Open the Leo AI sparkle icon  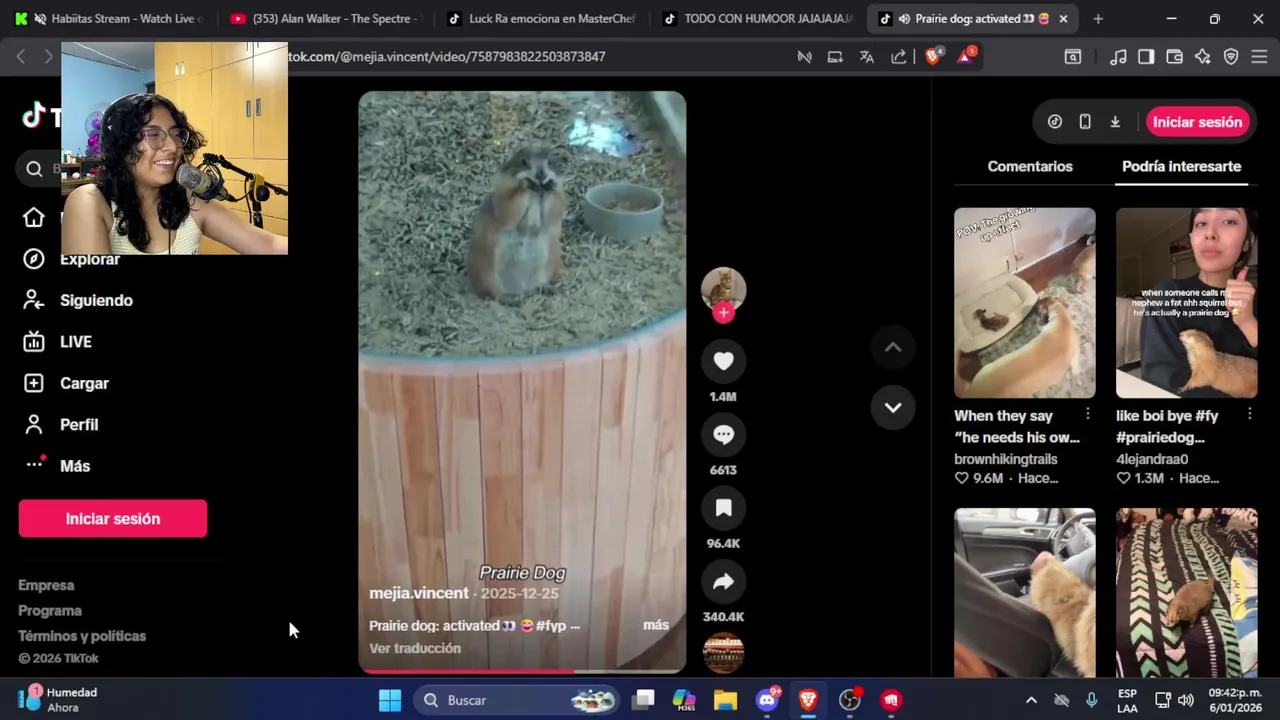tap(1203, 57)
